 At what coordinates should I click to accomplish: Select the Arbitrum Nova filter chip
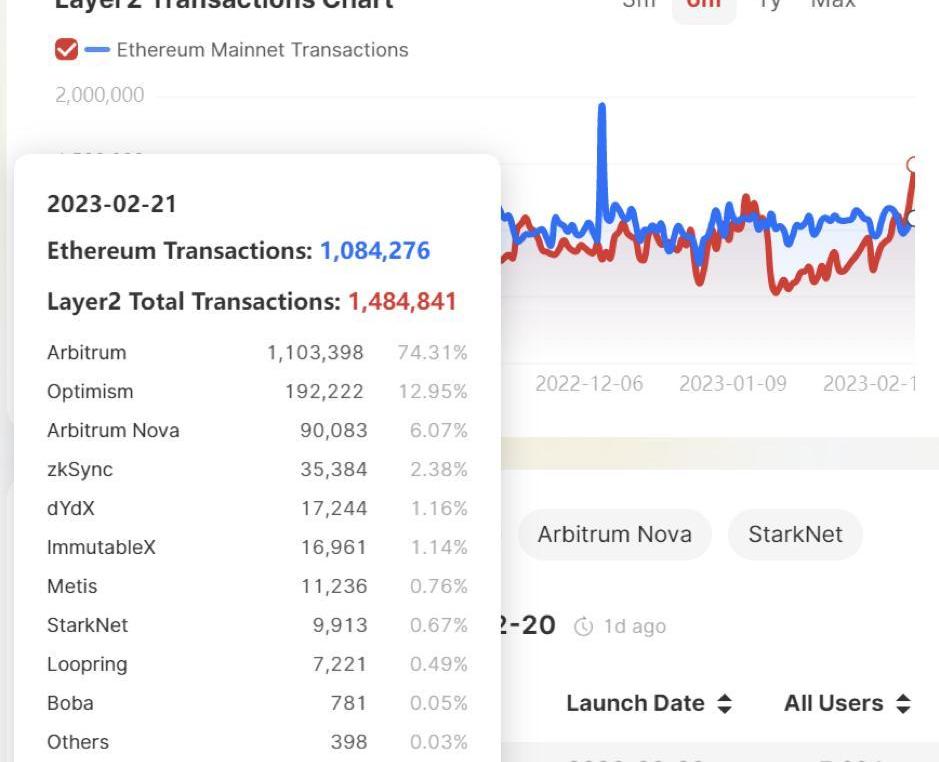(614, 534)
